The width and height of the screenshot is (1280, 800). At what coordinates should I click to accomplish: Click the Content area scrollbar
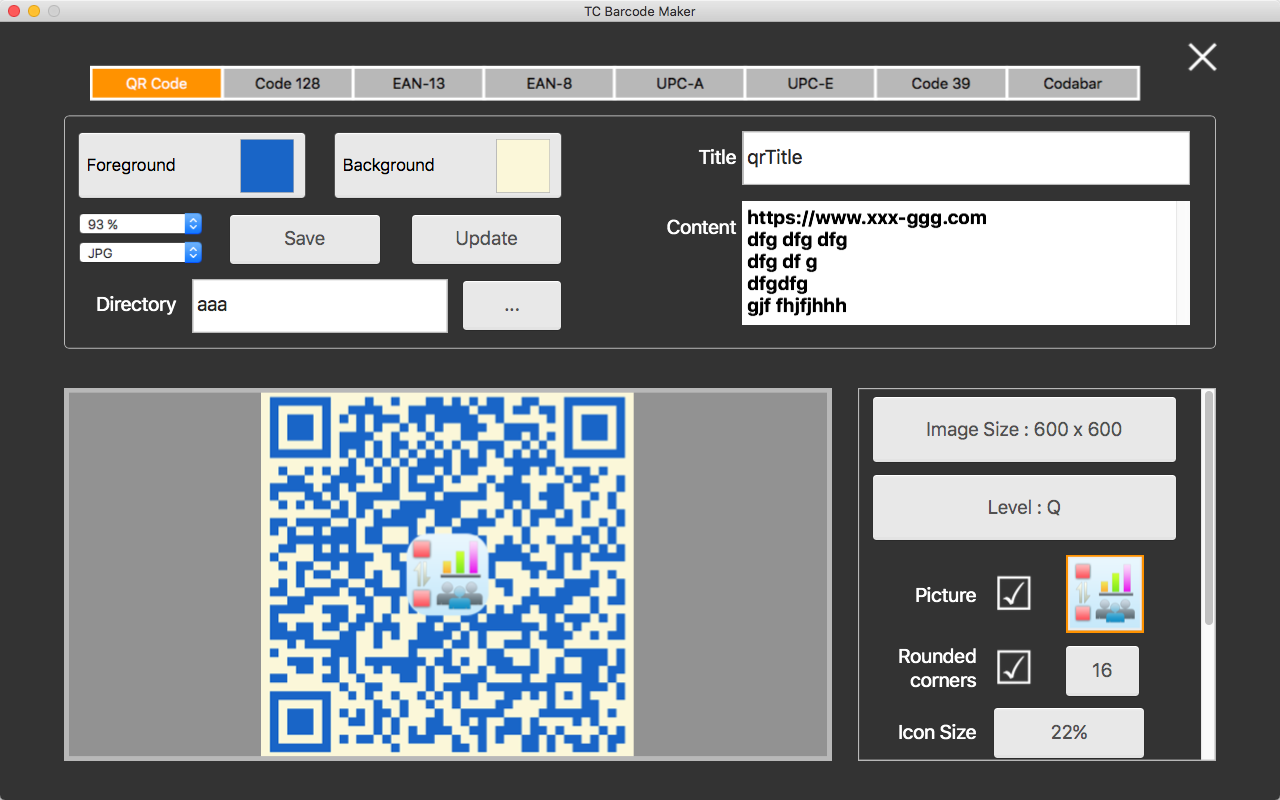coord(1183,263)
